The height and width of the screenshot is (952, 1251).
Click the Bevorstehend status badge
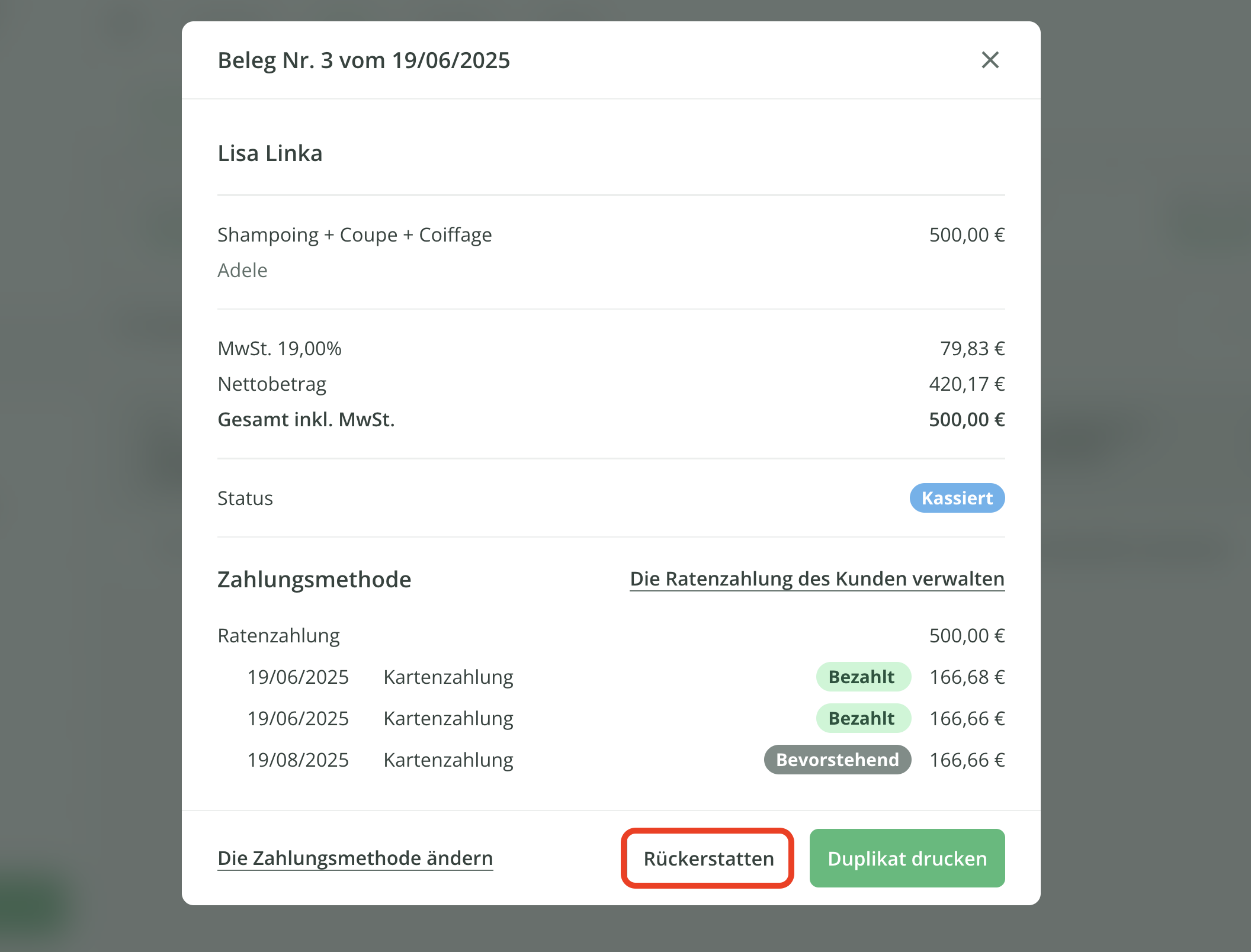[x=837, y=760]
